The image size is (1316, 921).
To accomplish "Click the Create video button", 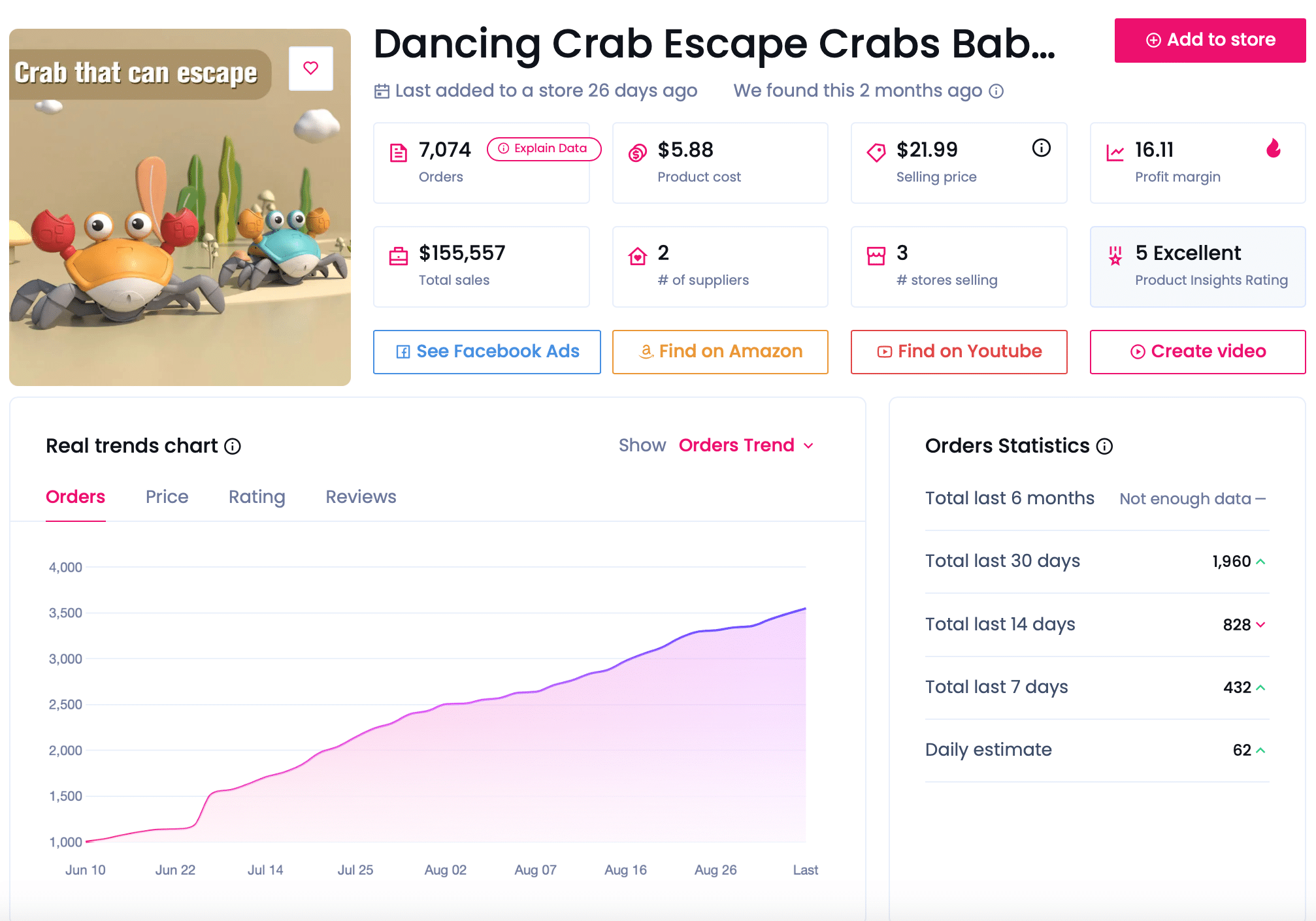I will (x=1197, y=352).
